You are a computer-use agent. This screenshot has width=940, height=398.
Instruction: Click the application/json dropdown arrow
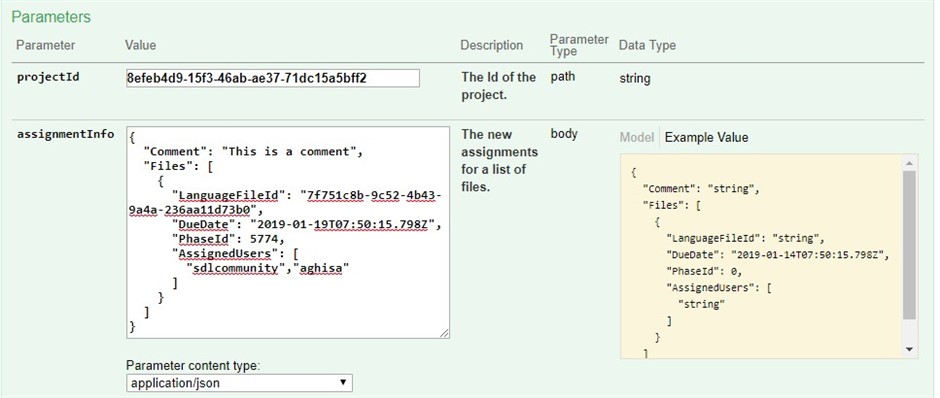[x=343, y=382]
